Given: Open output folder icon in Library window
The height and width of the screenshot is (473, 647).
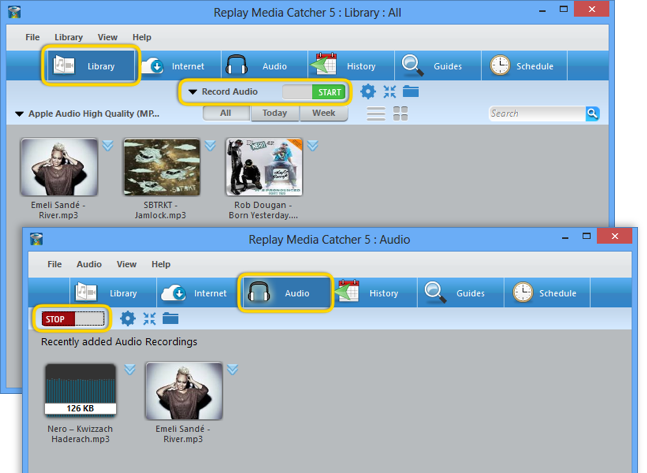Looking at the screenshot, I should pos(411,91).
